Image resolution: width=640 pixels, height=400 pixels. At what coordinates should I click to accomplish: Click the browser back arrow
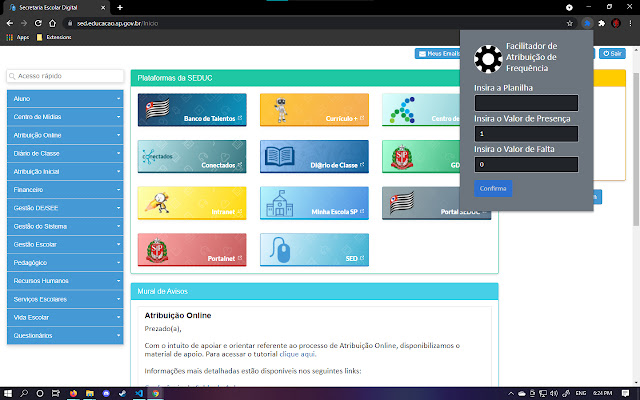click(x=10, y=23)
